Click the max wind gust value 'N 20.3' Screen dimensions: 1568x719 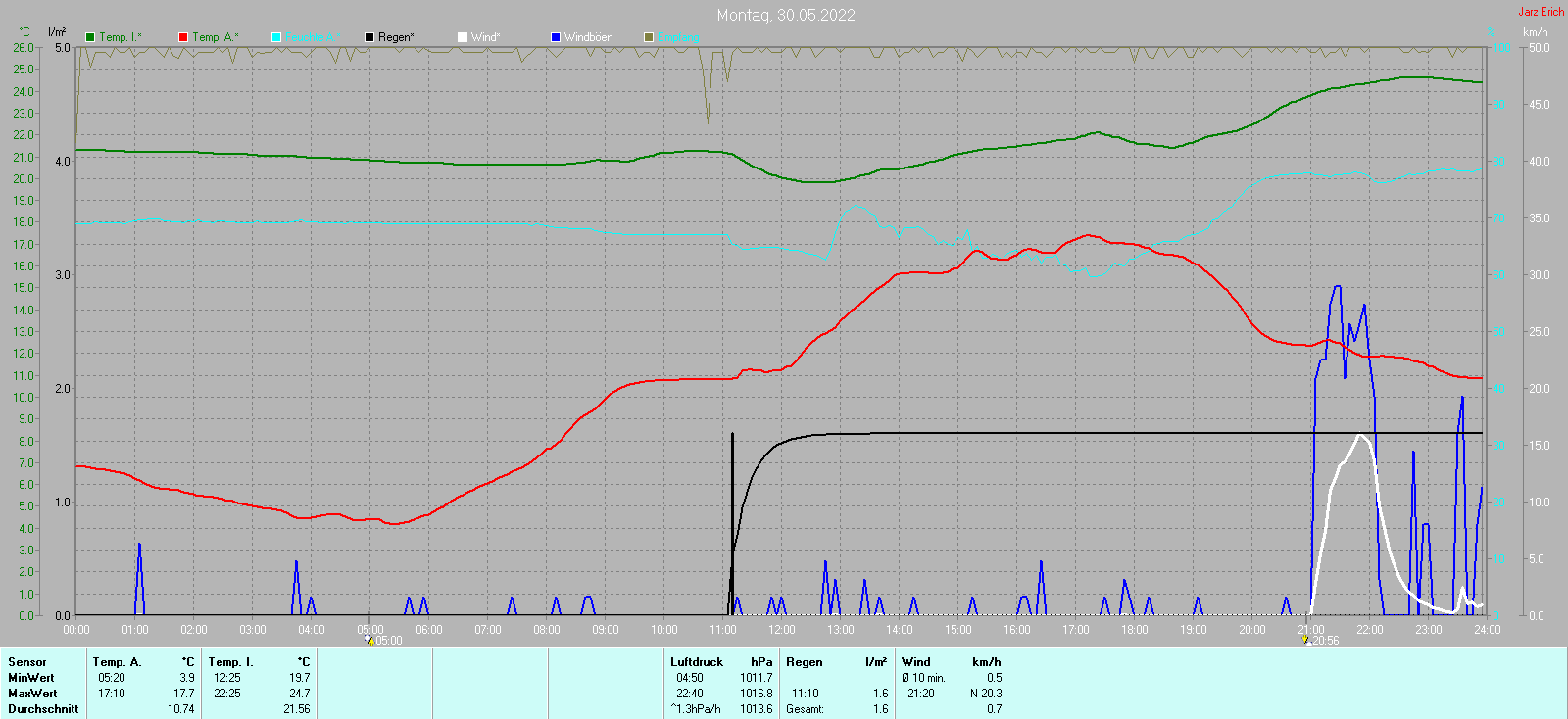tap(986, 694)
